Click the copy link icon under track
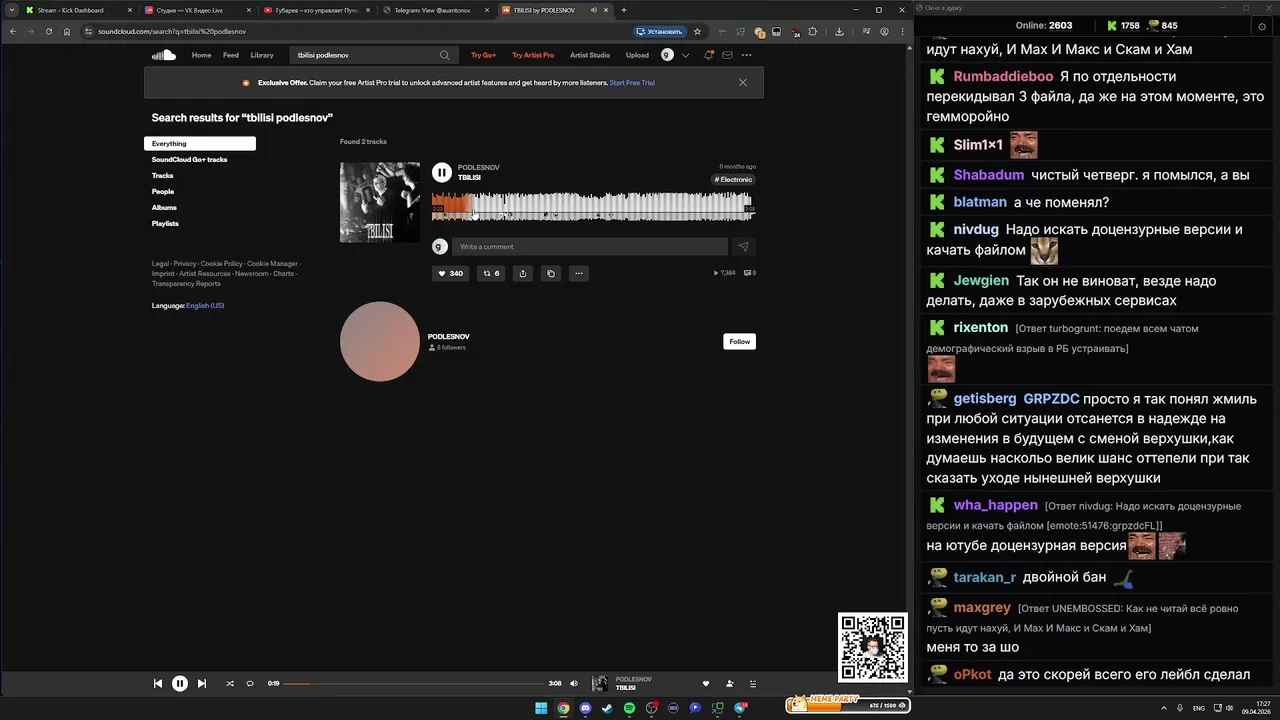 (550, 273)
